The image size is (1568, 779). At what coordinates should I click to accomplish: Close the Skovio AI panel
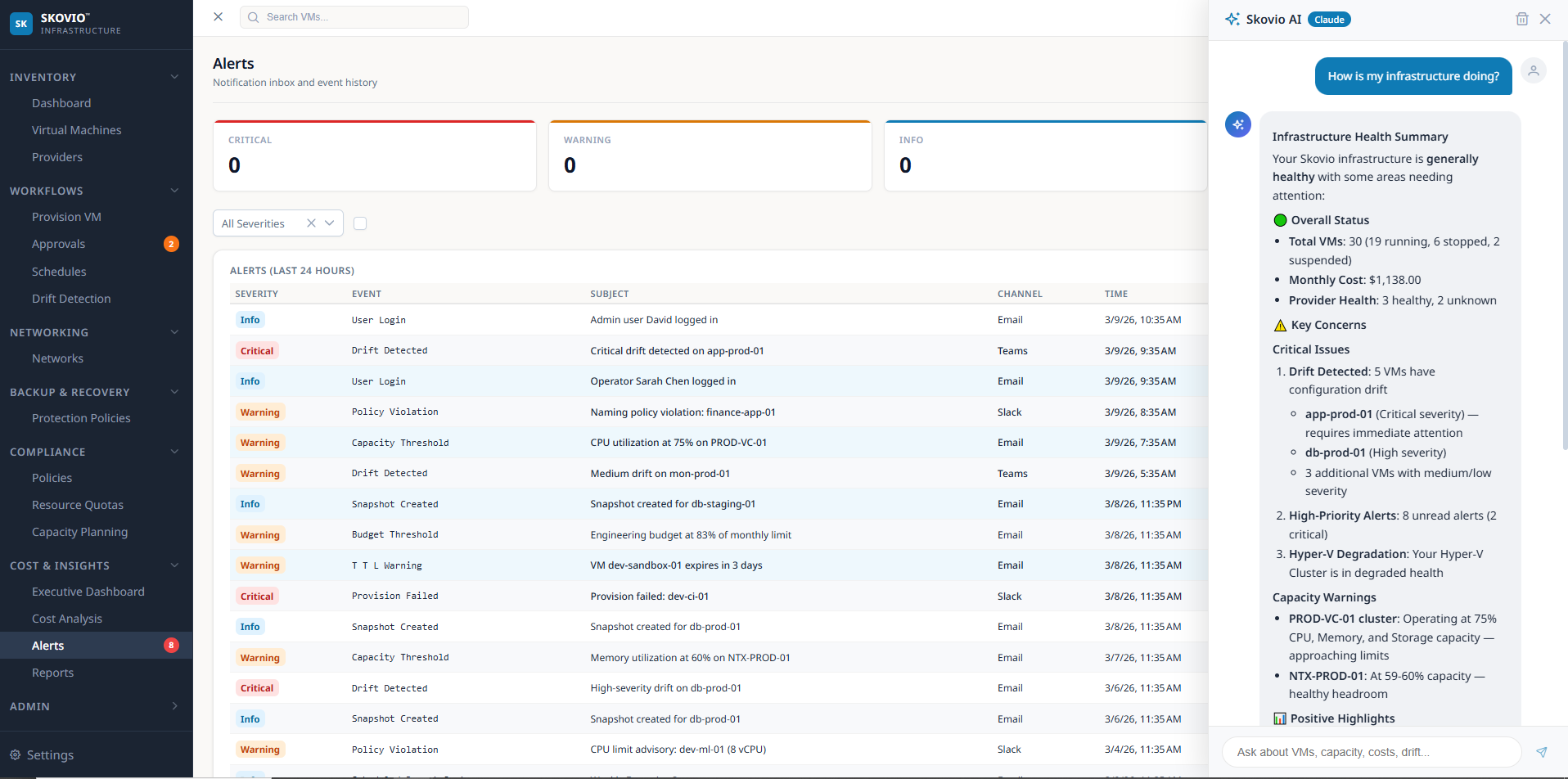pos(1545,19)
